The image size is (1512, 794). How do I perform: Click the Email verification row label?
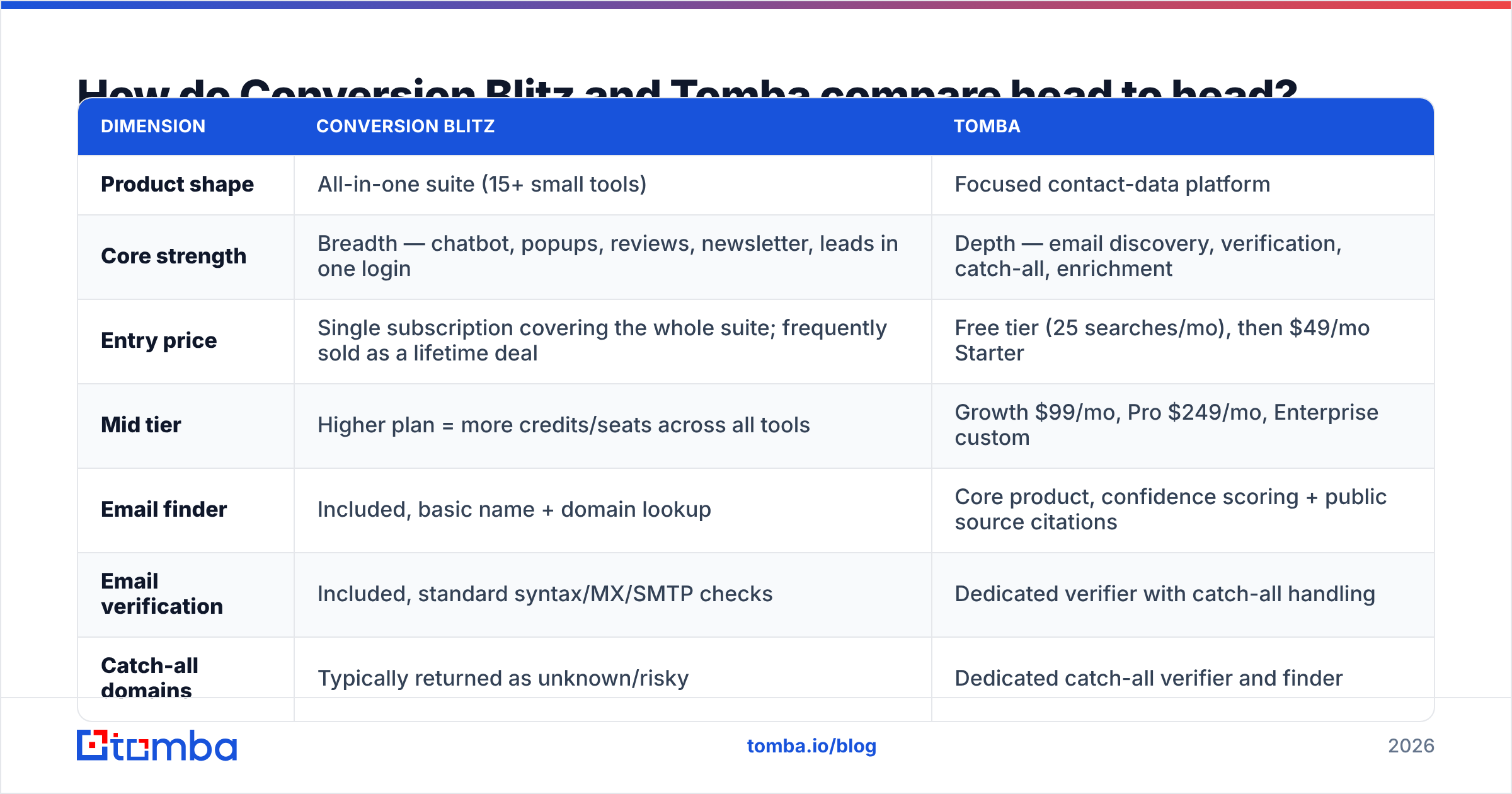click(x=162, y=594)
